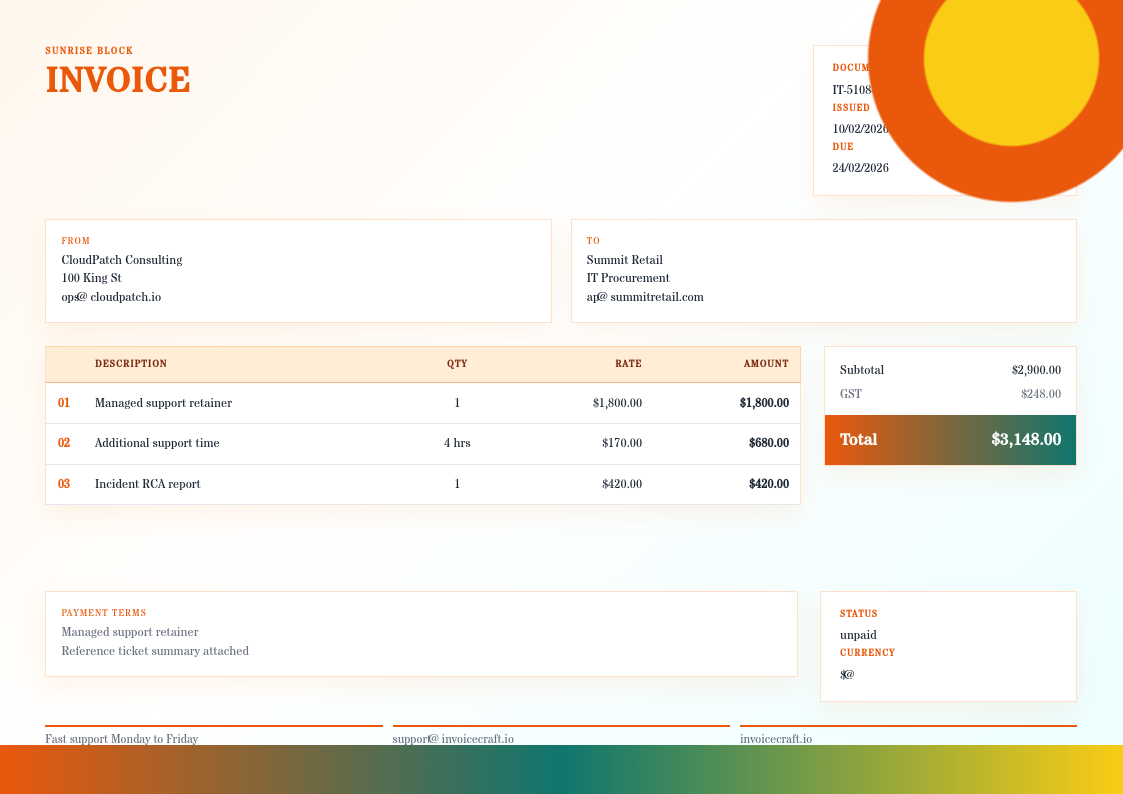Open the ops@cloudpatch.io email address
The height and width of the screenshot is (794, 1123).
[x=111, y=297]
